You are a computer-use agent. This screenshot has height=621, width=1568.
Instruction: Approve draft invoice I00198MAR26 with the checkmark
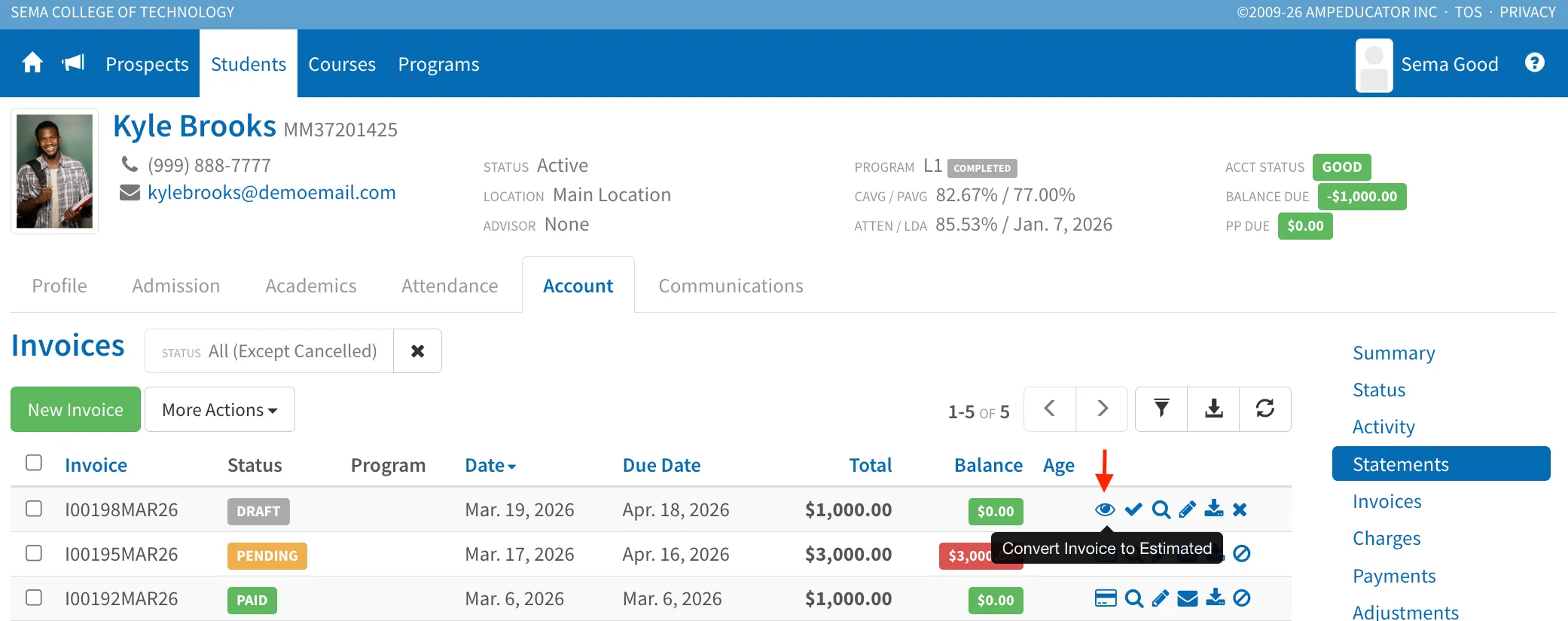click(x=1133, y=509)
